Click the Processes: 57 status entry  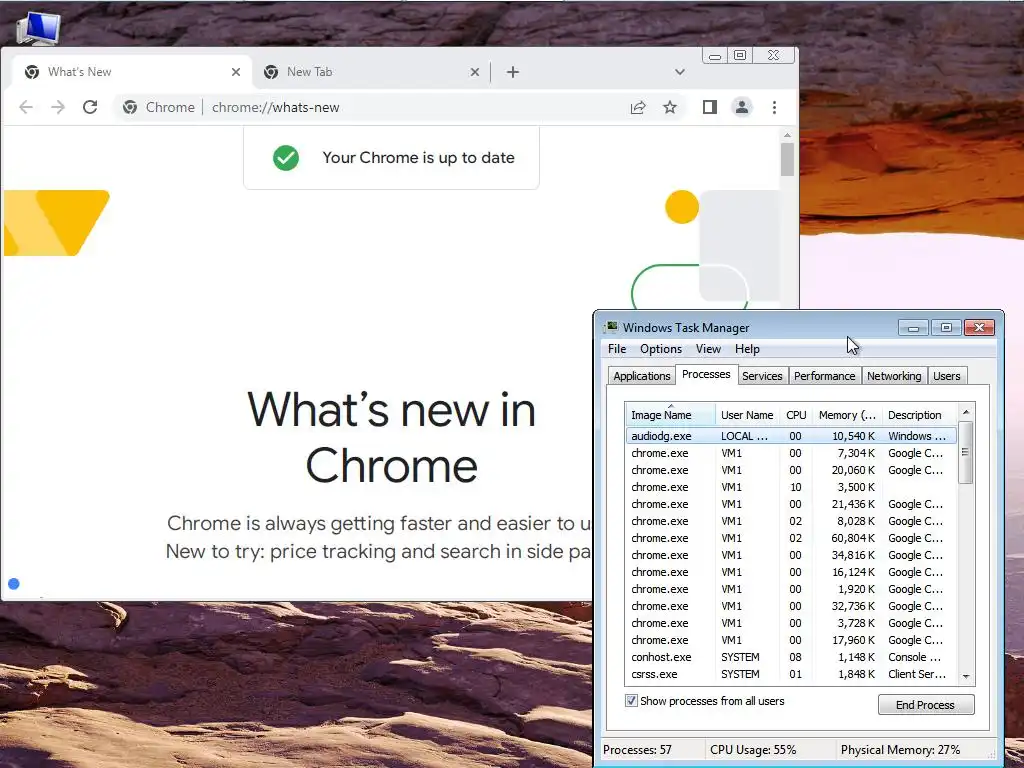coord(637,750)
